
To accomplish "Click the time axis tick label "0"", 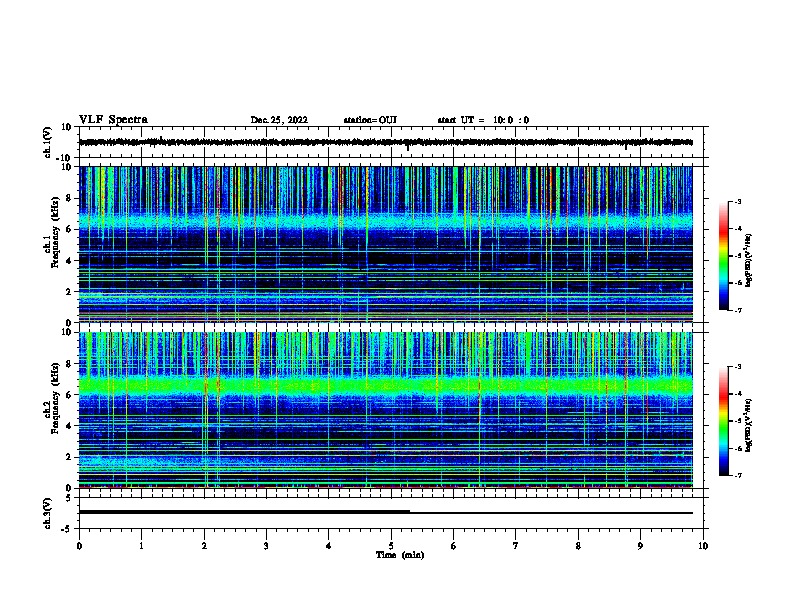I will click(x=79, y=546).
